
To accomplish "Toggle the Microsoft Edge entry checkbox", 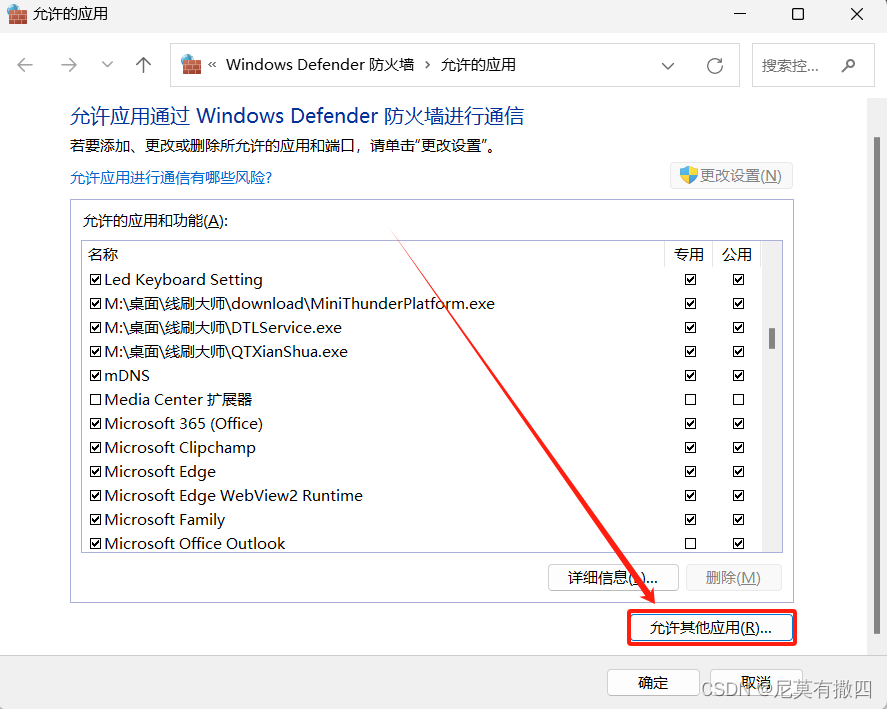I will [96, 471].
